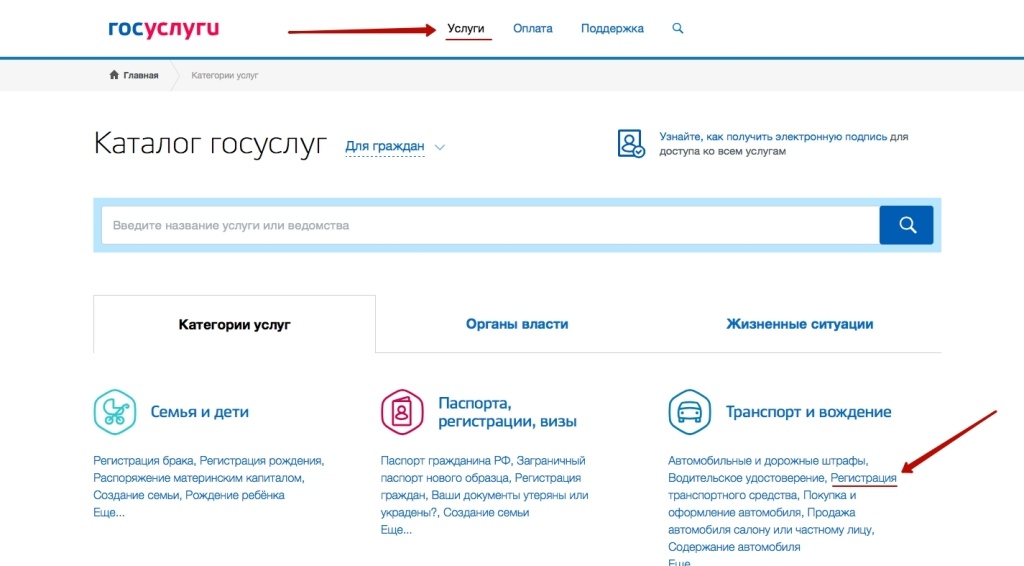Open the Создание семьи link under Семья и дети
Screen dimensions: 1024x566
click(136, 495)
